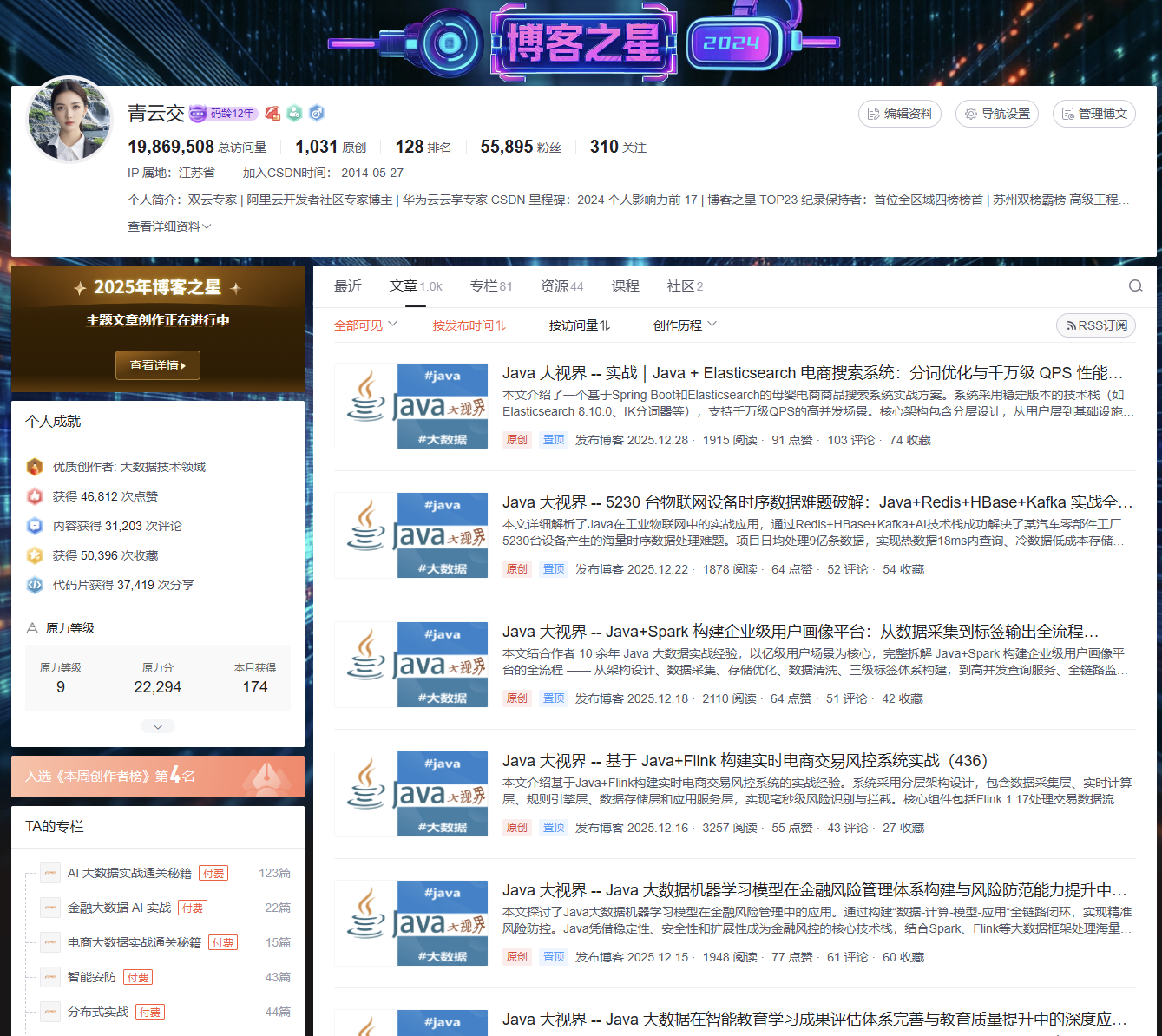Expand the 原力等级 panel chevron

pos(158,726)
